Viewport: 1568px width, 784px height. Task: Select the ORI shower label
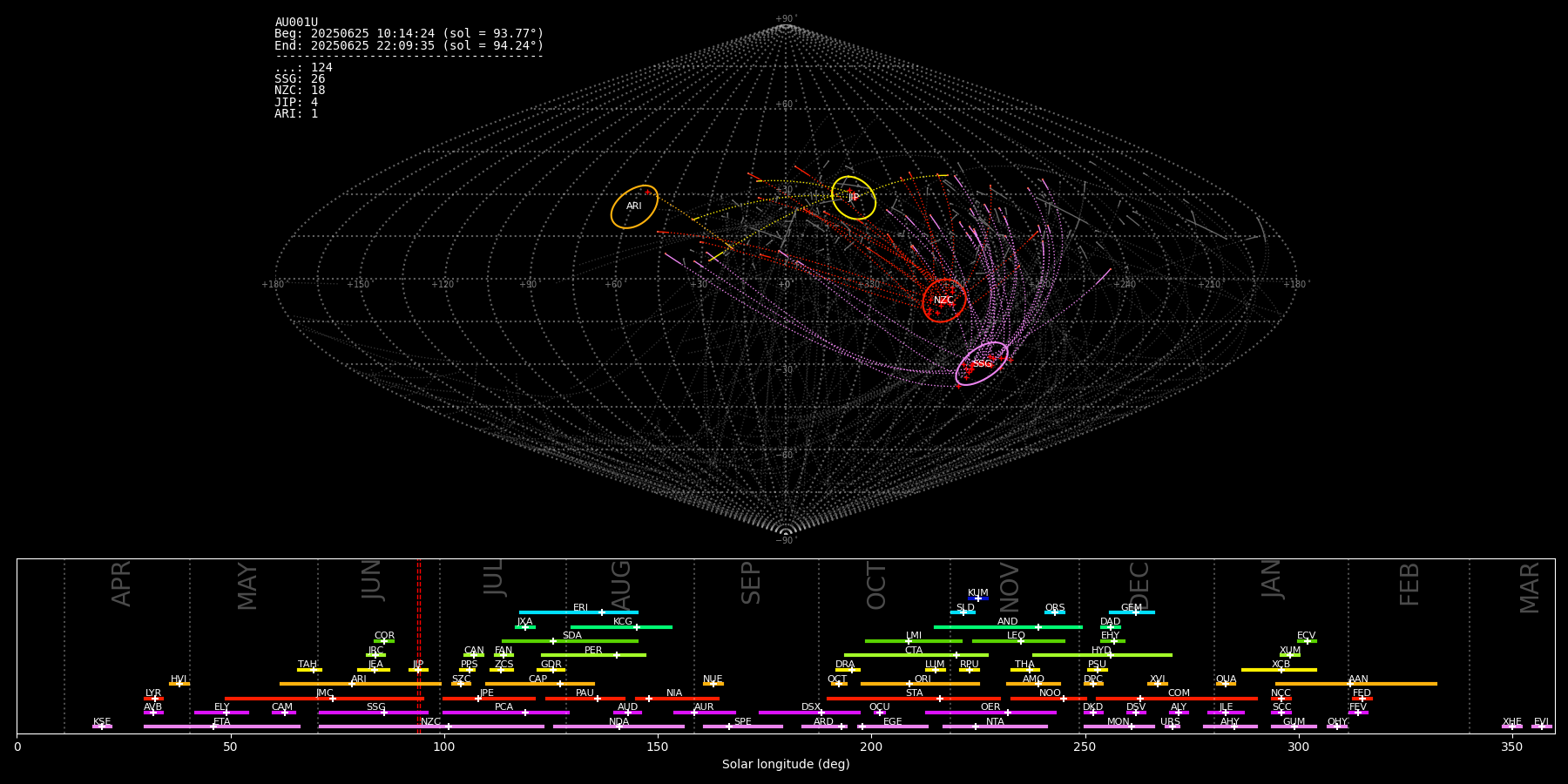923,679
